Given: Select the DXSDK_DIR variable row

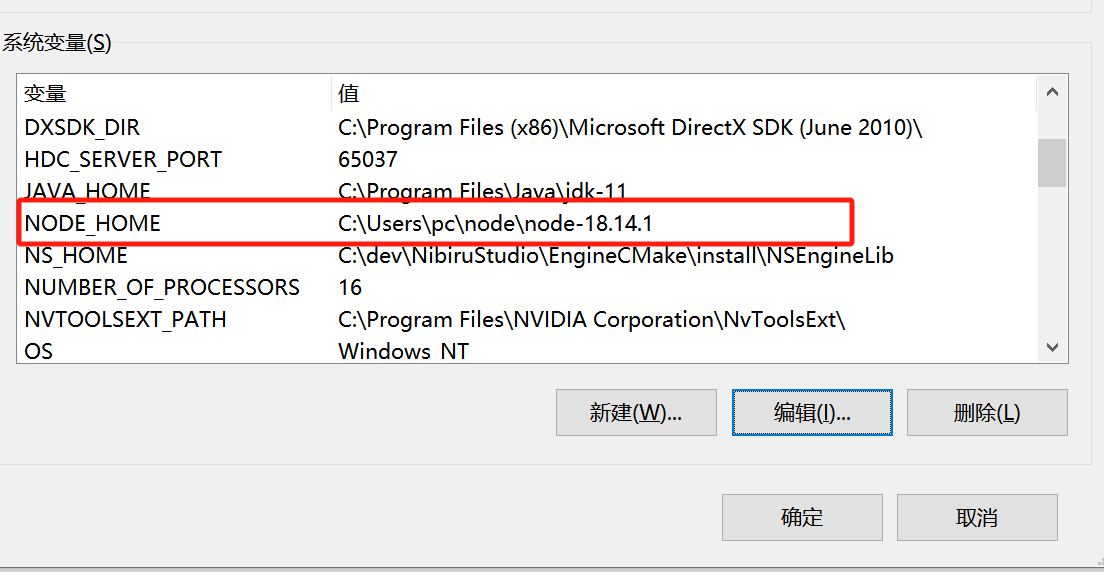Looking at the screenshot, I should [x=82, y=128].
